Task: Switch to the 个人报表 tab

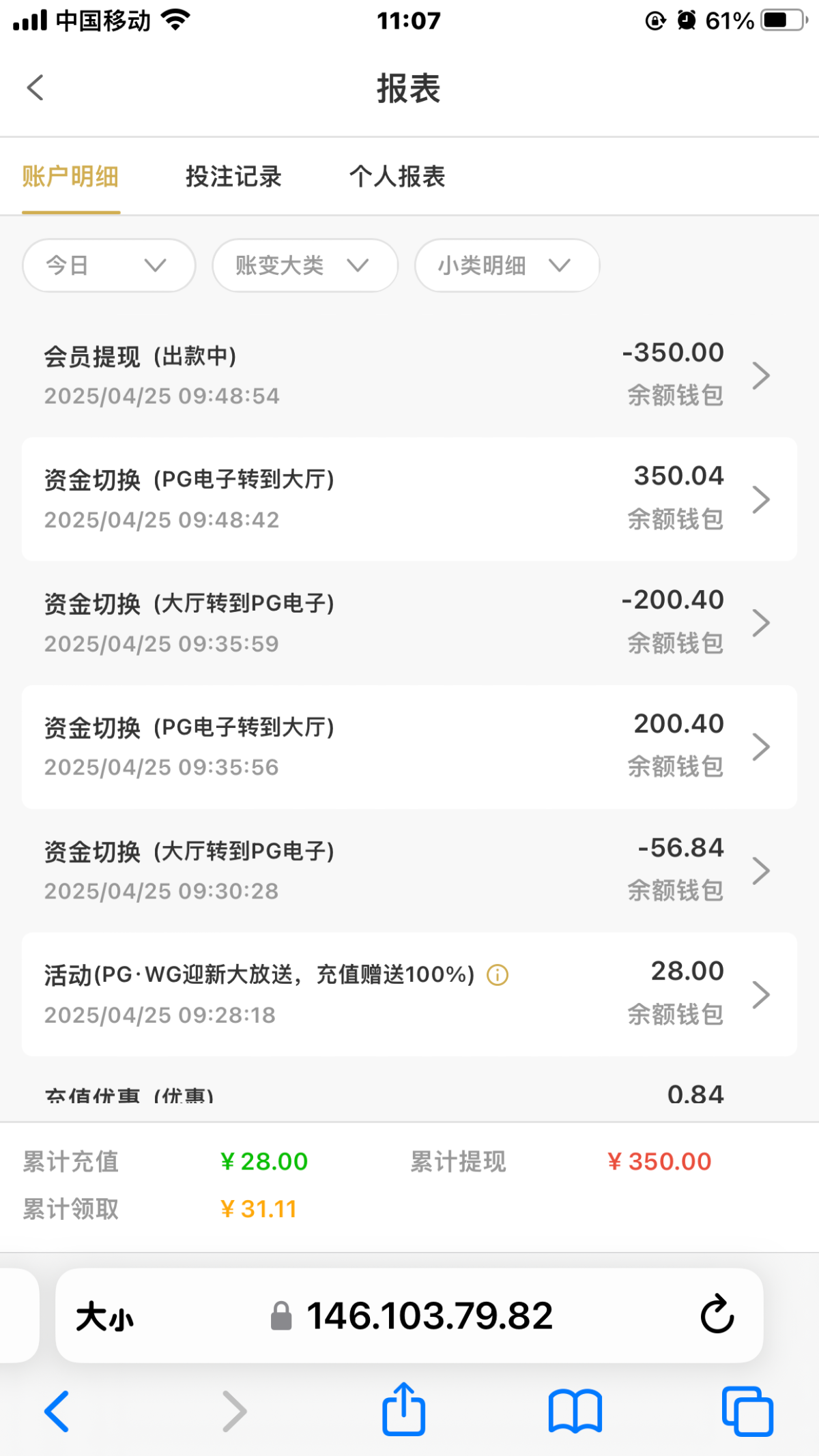Action: point(397,177)
